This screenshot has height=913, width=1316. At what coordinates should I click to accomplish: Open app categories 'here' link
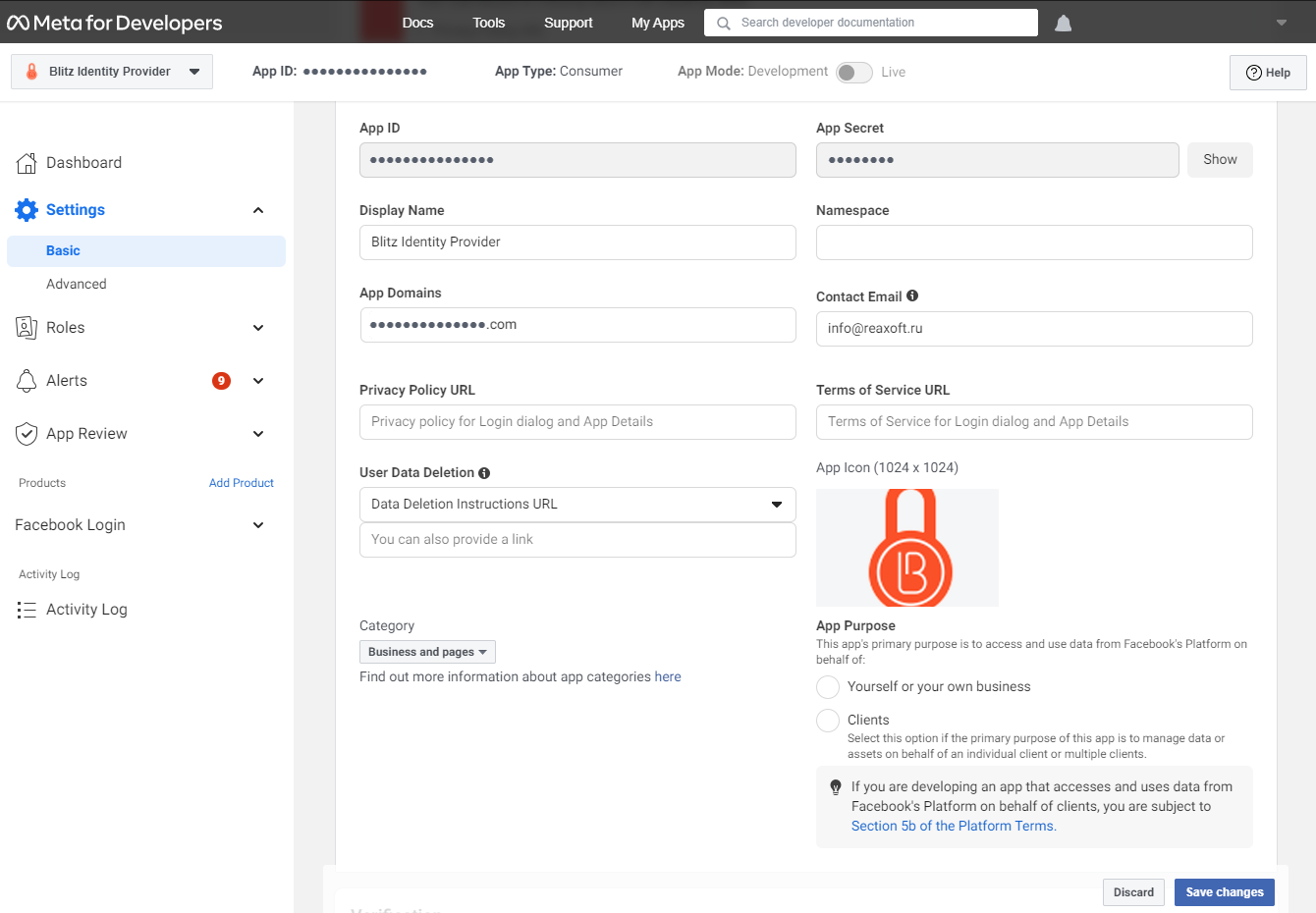[668, 677]
